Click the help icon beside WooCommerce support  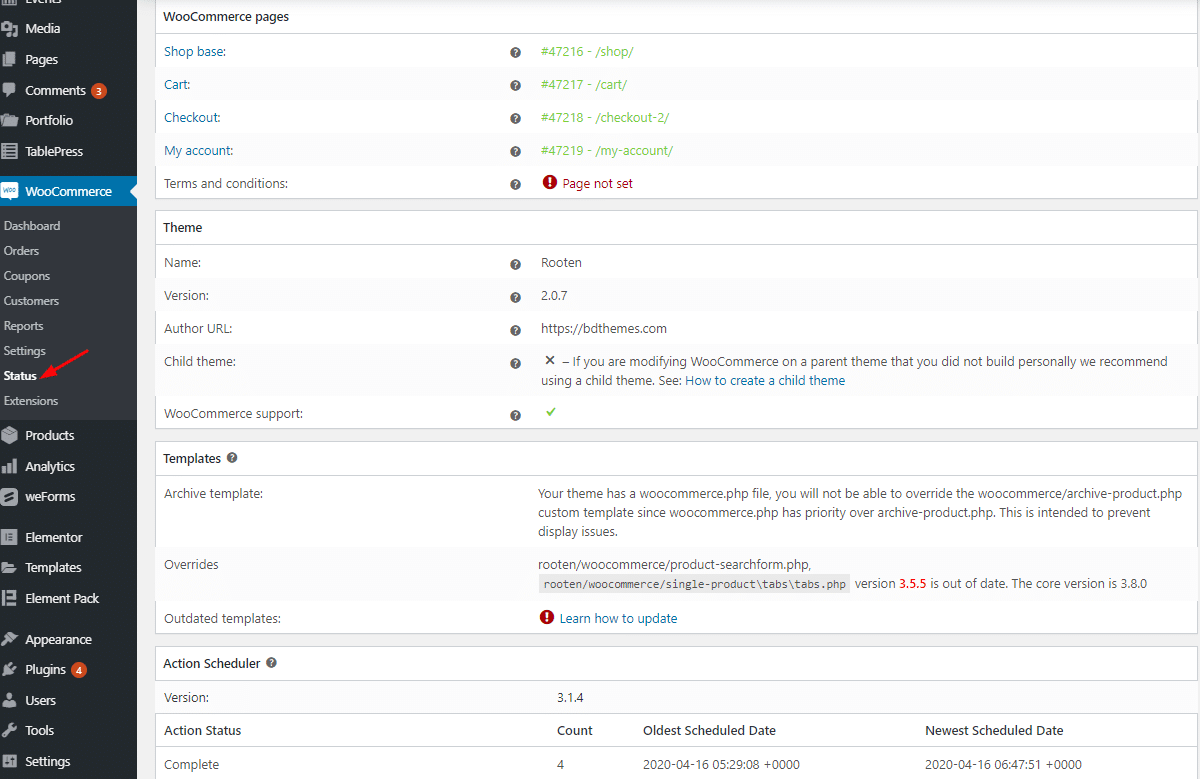[x=515, y=415]
